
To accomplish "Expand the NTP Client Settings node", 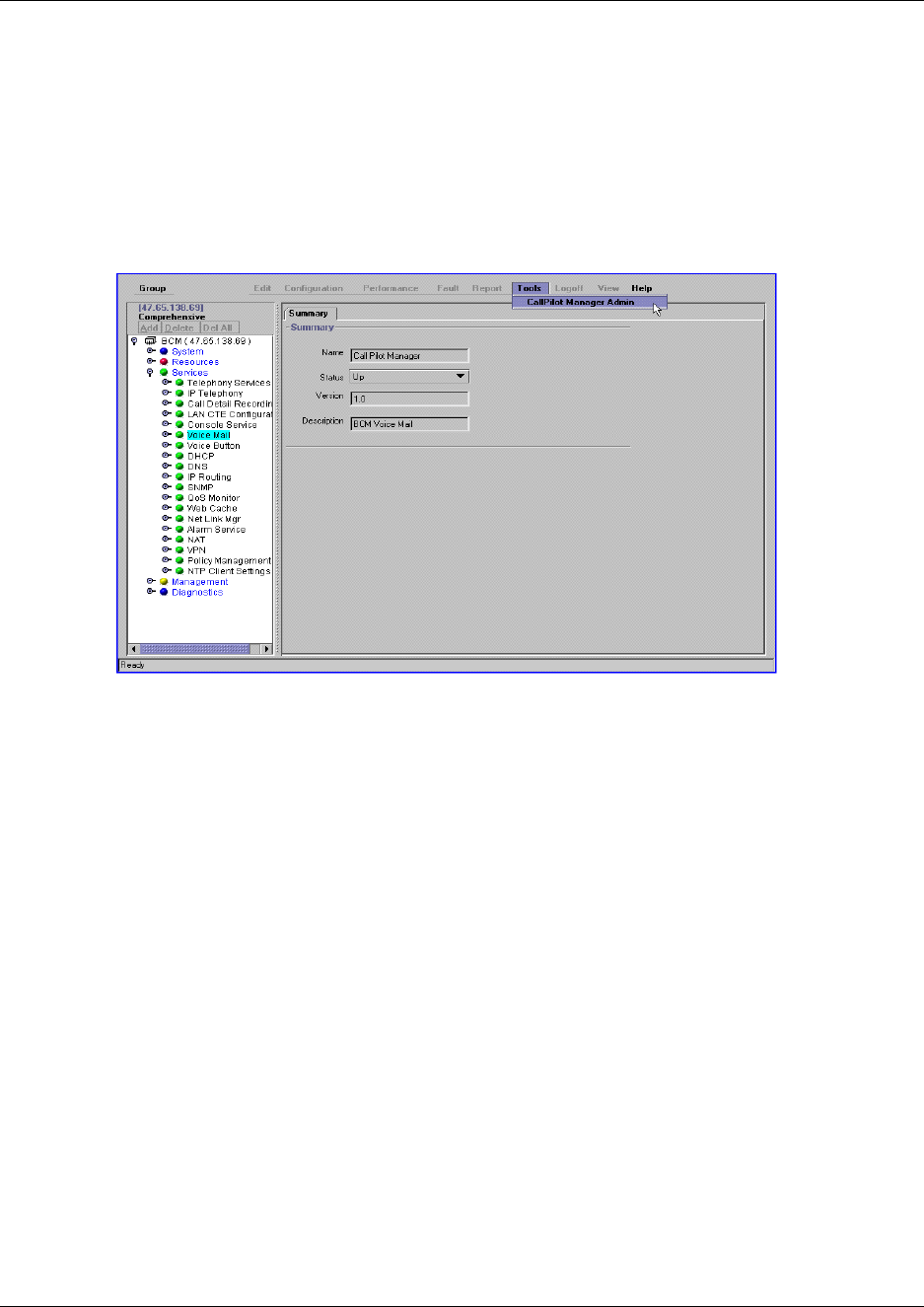I will pos(167,571).
